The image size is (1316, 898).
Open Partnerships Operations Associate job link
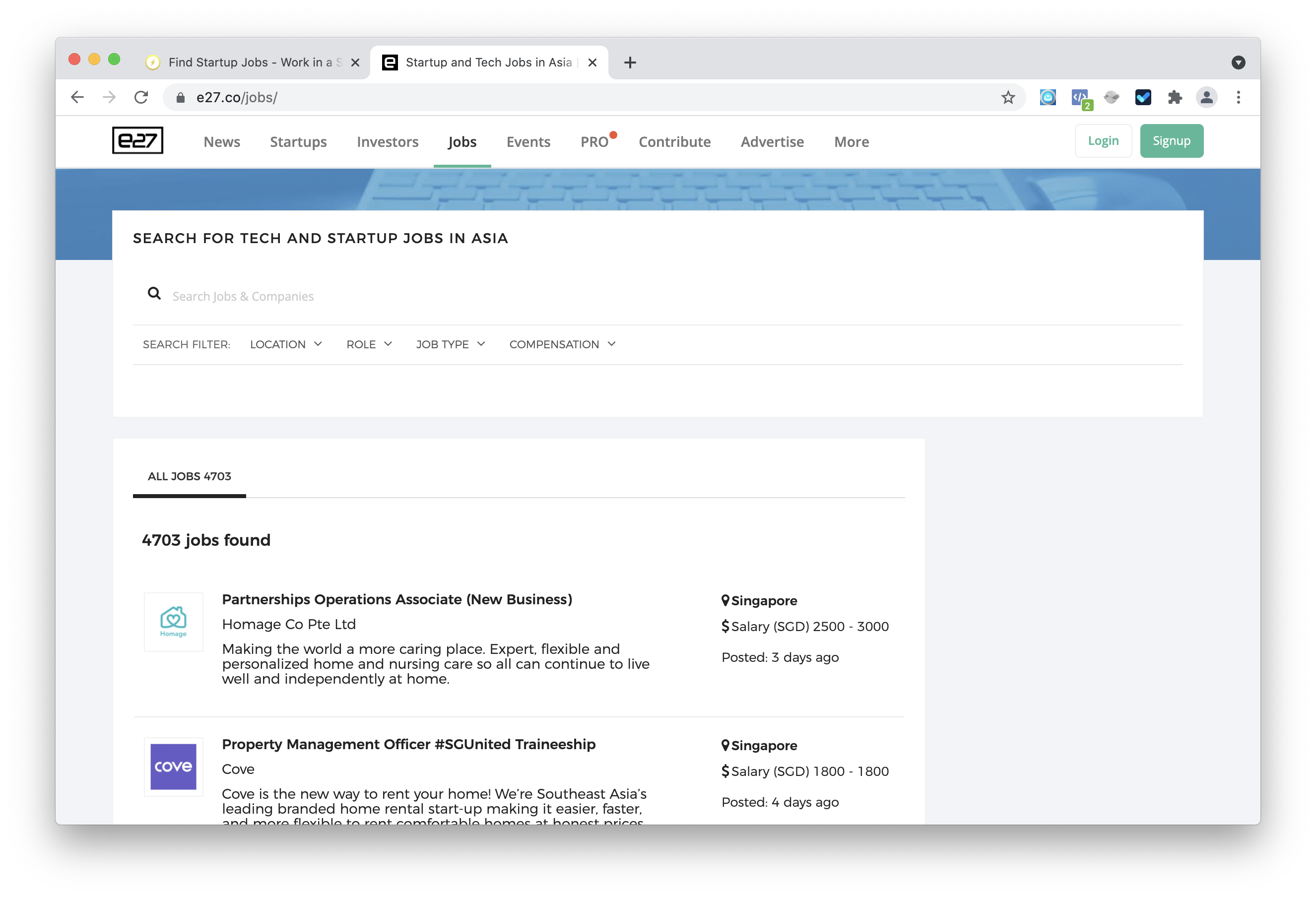click(x=397, y=599)
